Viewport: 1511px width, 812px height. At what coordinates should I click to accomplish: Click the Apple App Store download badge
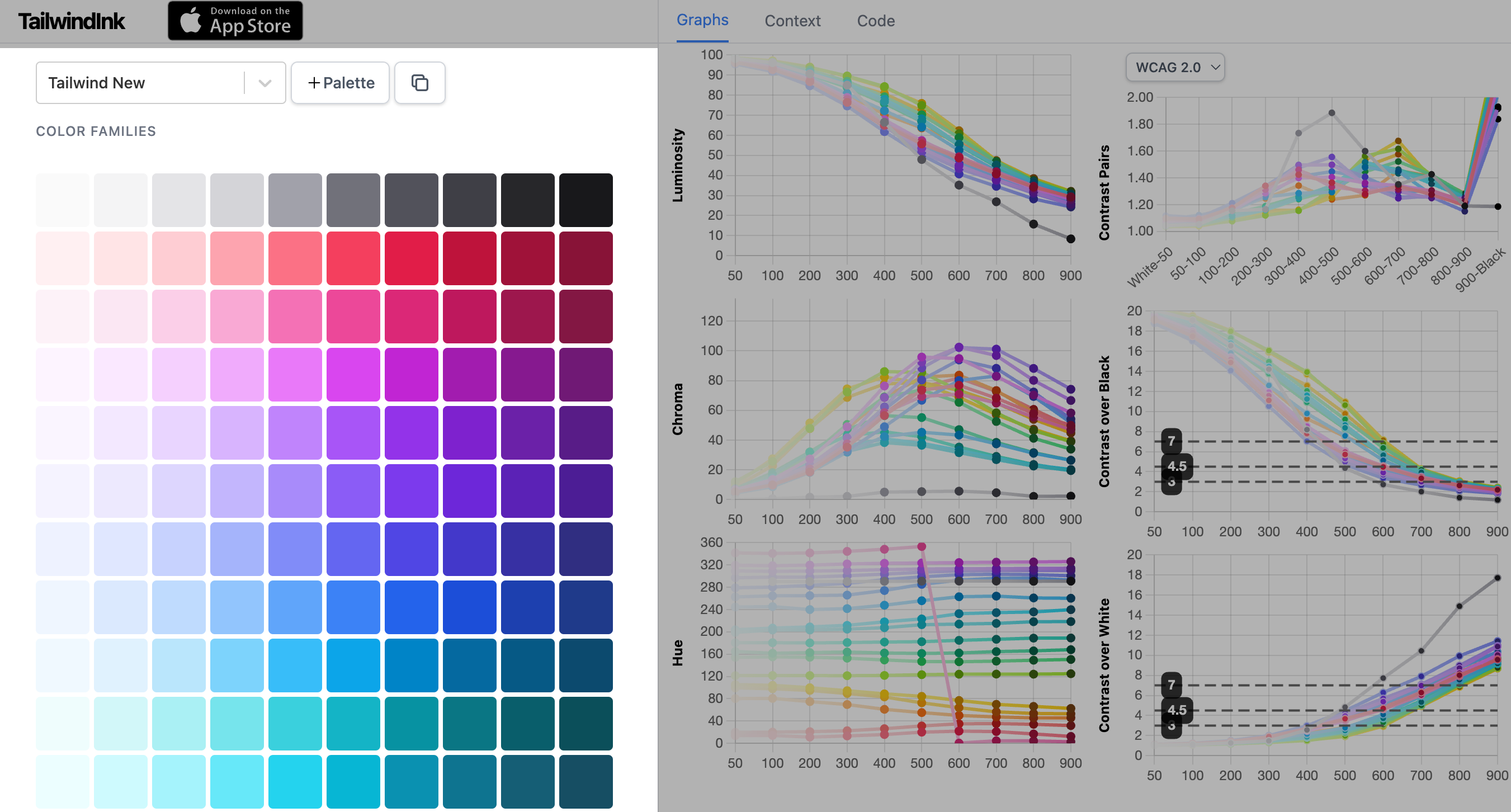click(235, 21)
